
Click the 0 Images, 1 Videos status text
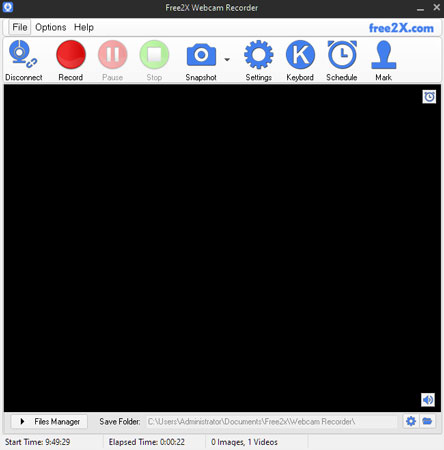[244, 442]
